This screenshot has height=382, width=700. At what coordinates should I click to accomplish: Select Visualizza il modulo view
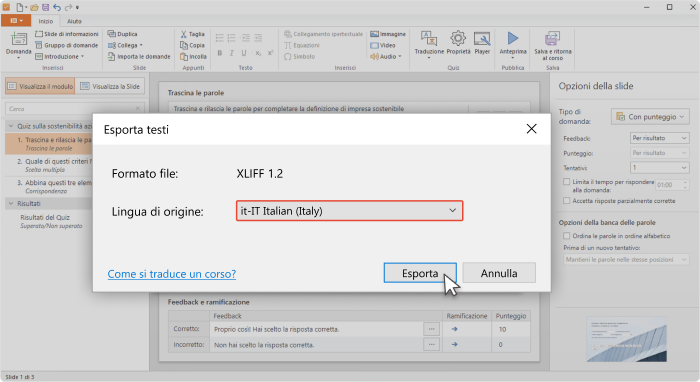click(40, 86)
